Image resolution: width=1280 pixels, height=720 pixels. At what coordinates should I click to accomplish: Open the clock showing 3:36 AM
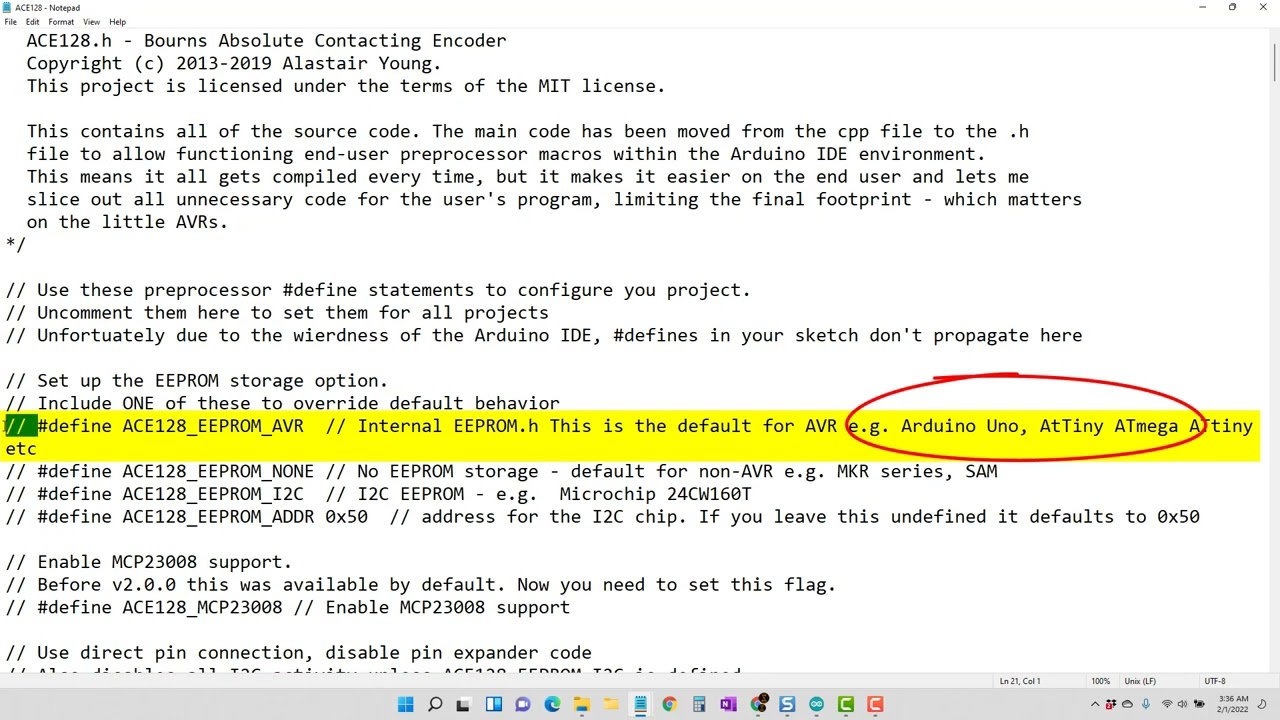tap(1232, 704)
